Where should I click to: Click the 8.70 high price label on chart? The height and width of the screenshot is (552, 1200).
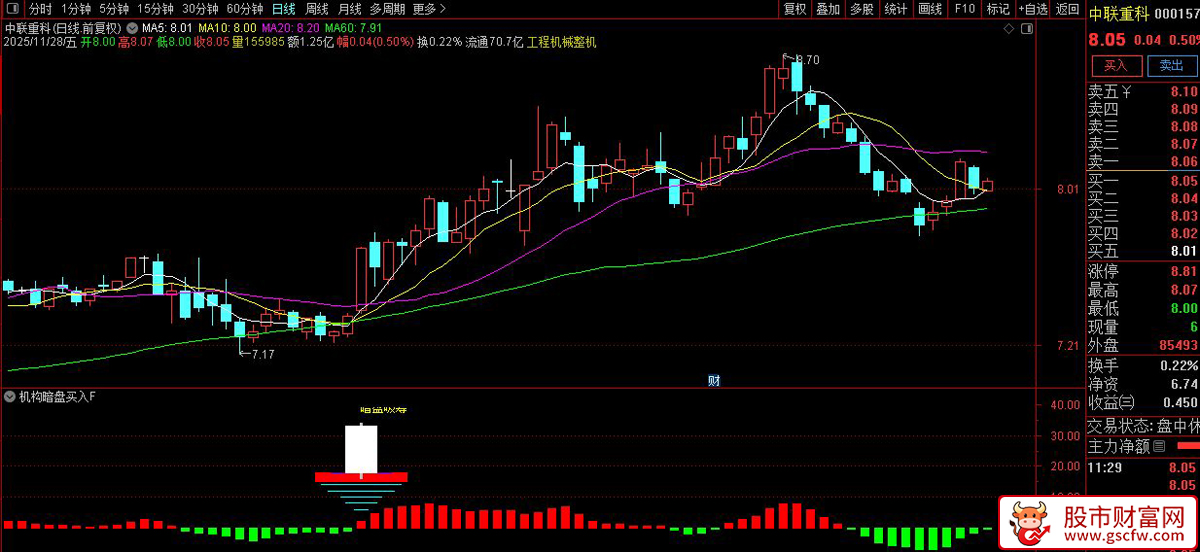pos(807,60)
